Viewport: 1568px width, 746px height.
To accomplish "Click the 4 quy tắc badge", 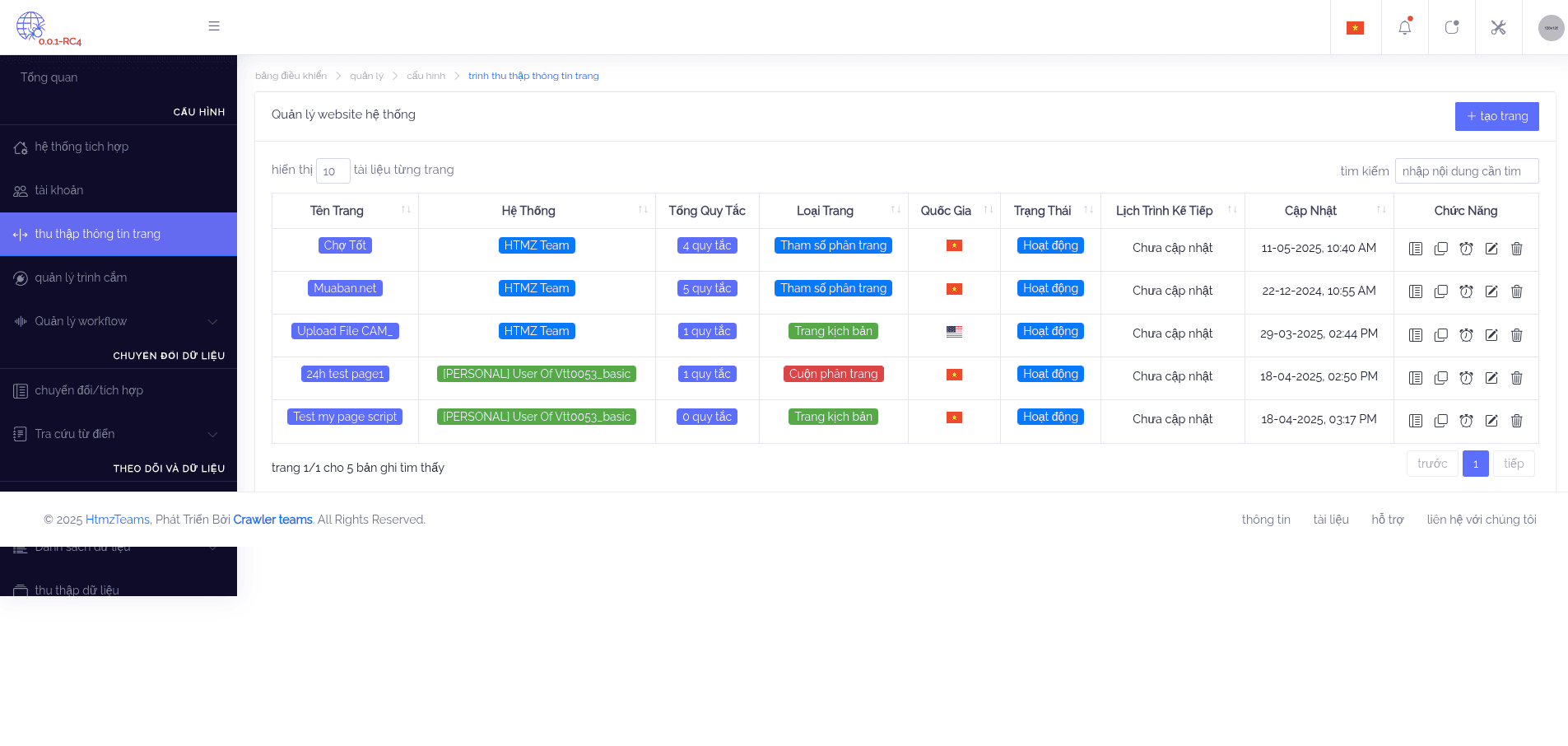I will pyautogui.click(x=706, y=245).
